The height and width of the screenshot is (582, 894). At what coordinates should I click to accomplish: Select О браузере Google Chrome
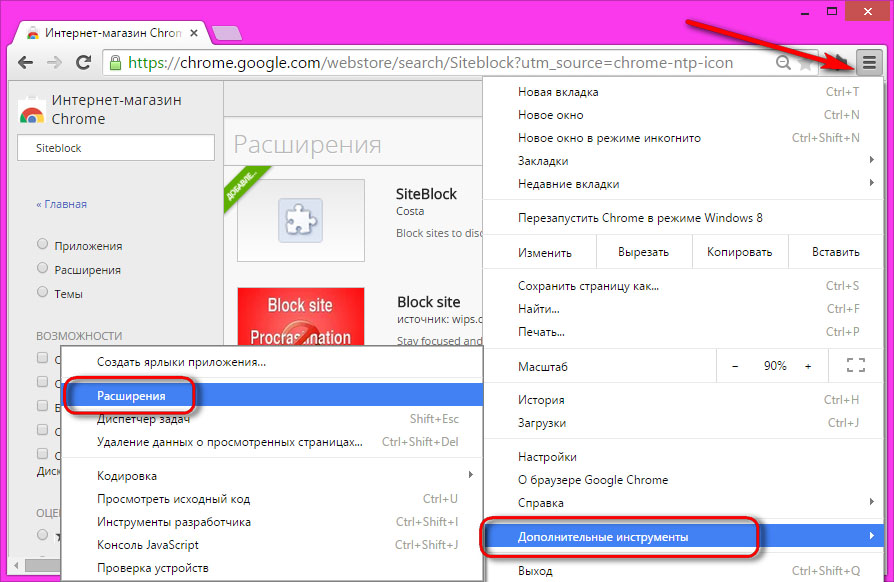coord(682,480)
